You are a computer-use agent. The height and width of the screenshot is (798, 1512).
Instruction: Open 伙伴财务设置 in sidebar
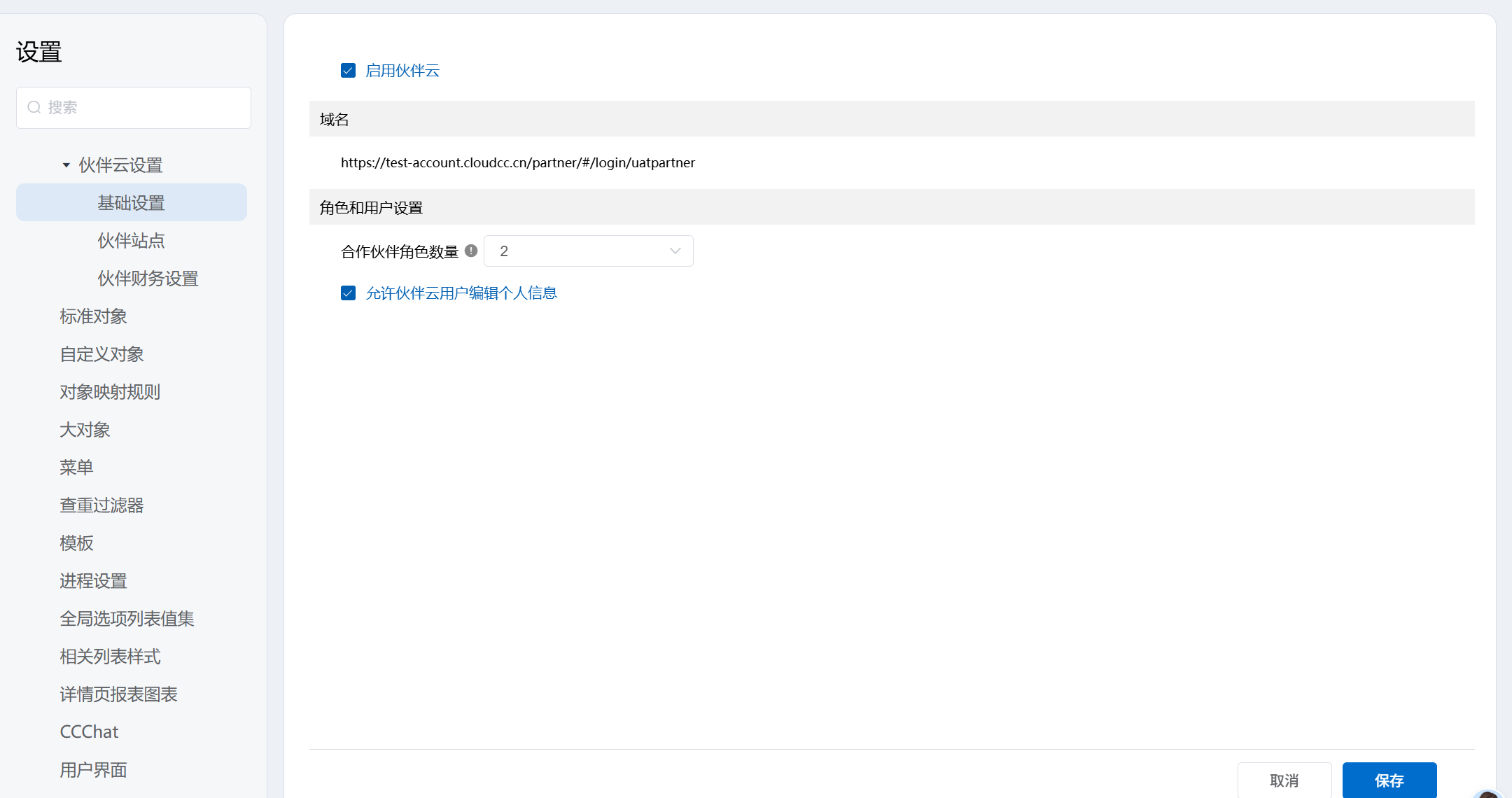(x=148, y=279)
